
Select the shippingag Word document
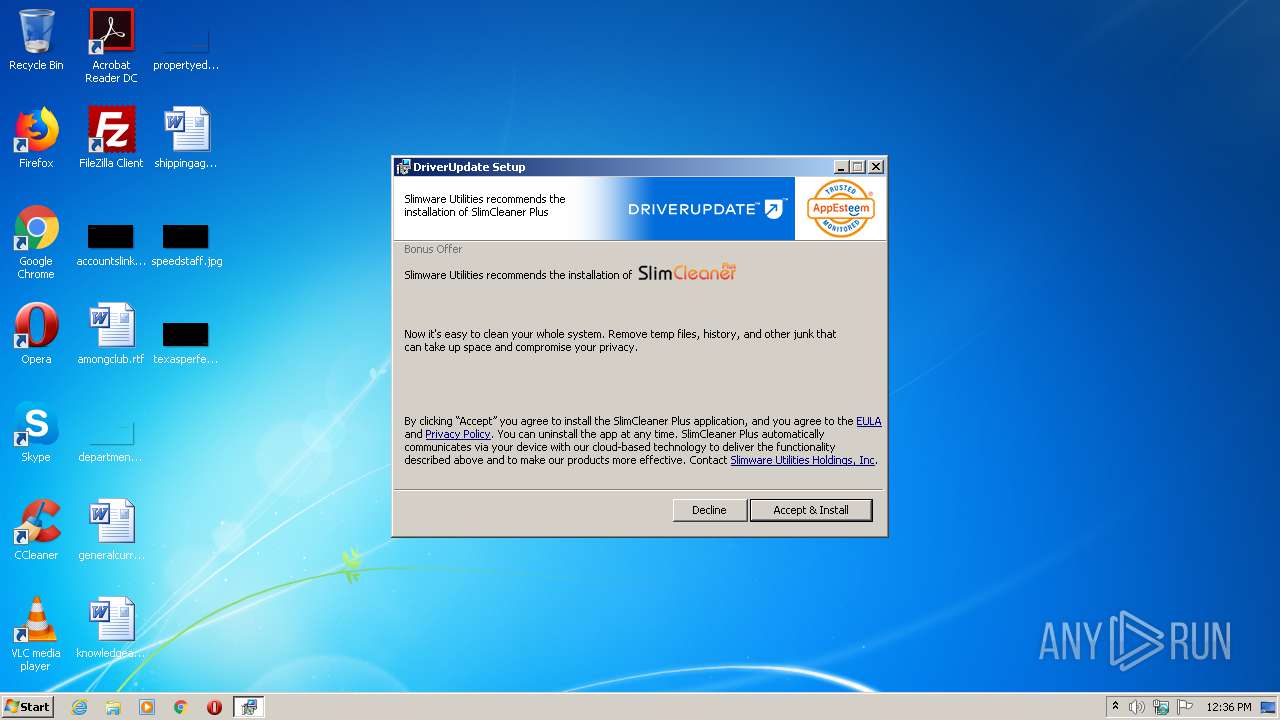click(186, 138)
